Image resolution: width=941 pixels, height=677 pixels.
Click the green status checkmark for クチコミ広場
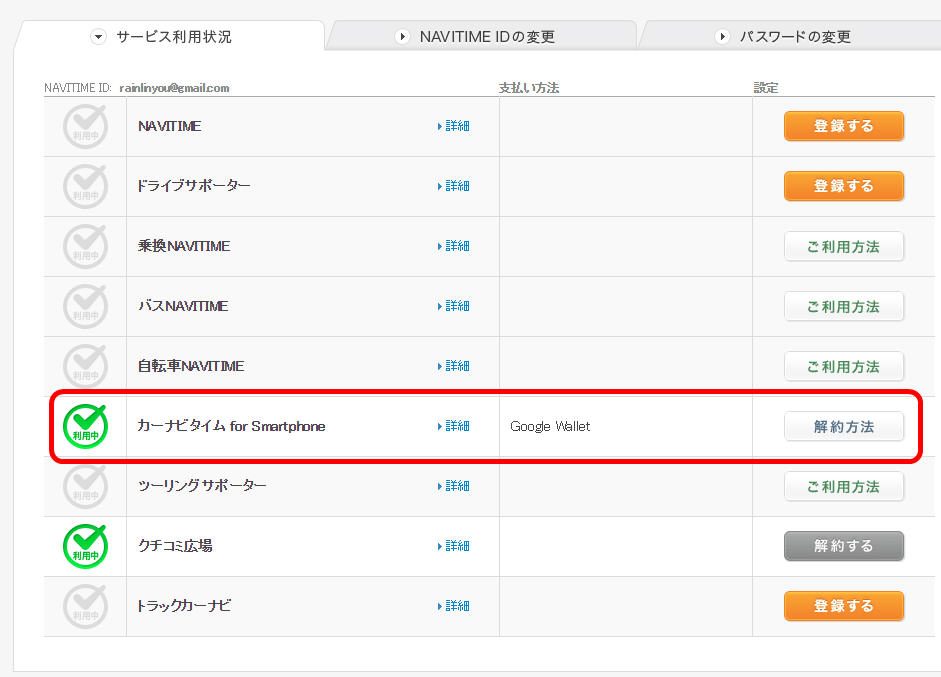click(85, 547)
